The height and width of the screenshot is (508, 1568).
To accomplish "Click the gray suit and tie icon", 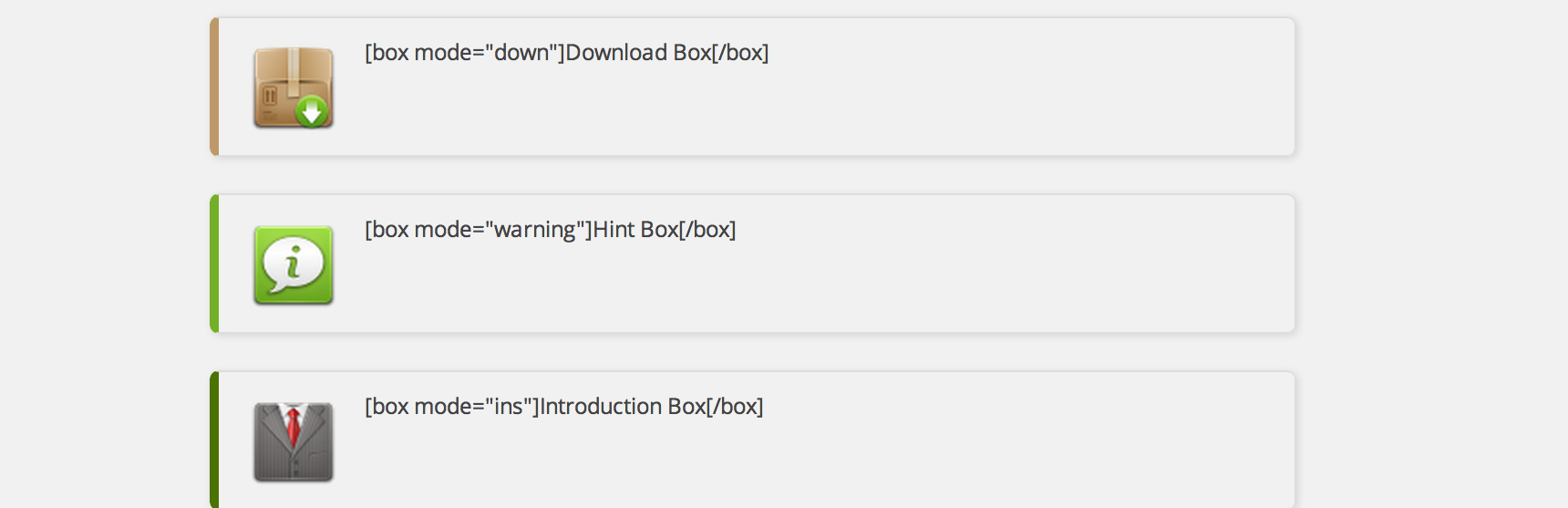I will (294, 442).
